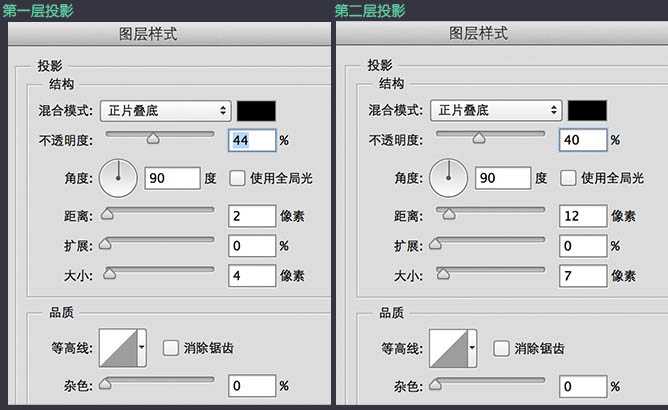Click the 大小 field showing 4
This screenshot has height=410, width=668.
[252, 275]
